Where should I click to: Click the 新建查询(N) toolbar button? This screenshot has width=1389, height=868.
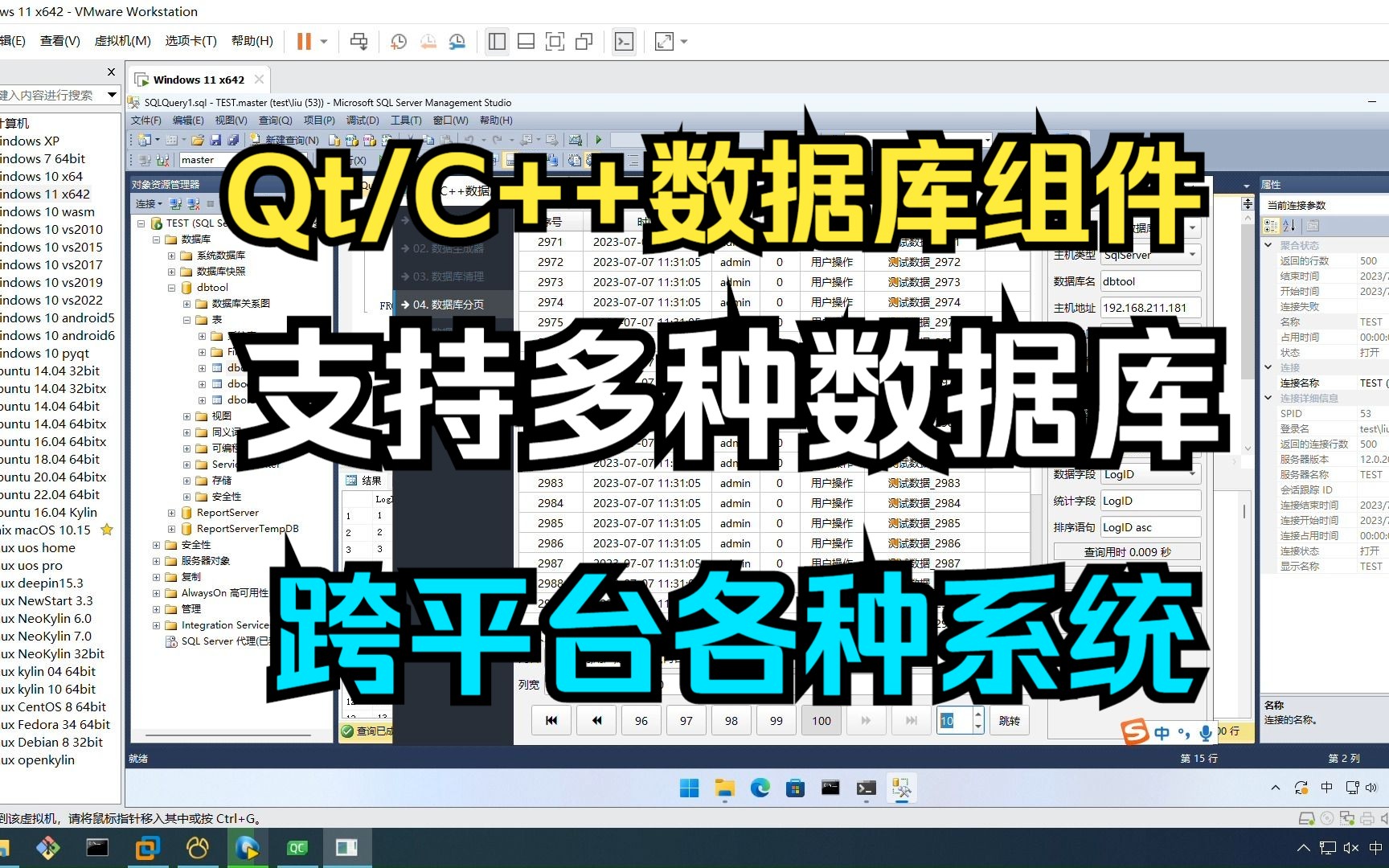click(x=285, y=140)
